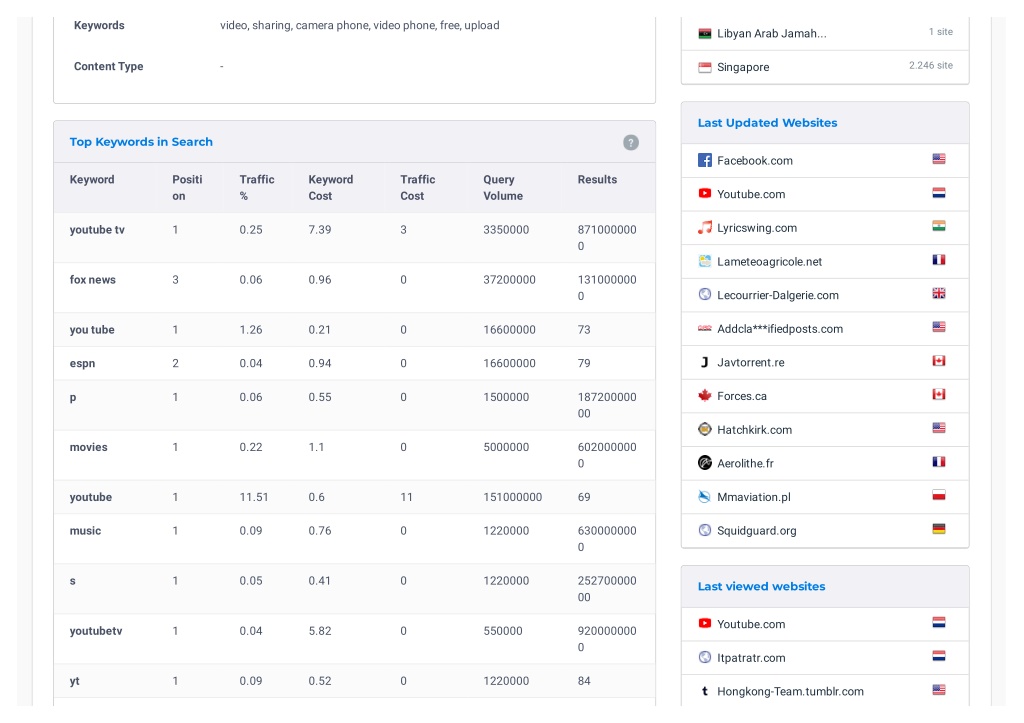The height and width of the screenshot is (723, 1024).
Task: Visit Aerolithe.fr
Action: pyautogui.click(x=745, y=464)
